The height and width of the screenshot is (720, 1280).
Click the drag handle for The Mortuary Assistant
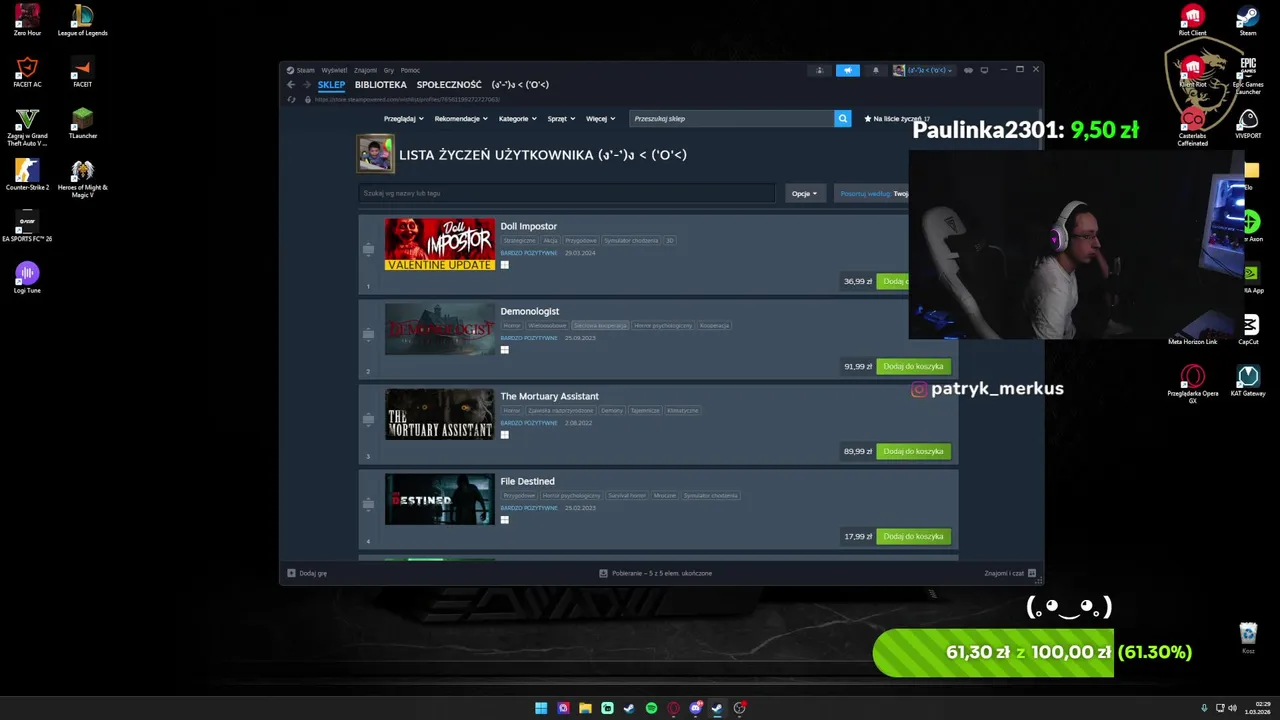(x=368, y=419)
